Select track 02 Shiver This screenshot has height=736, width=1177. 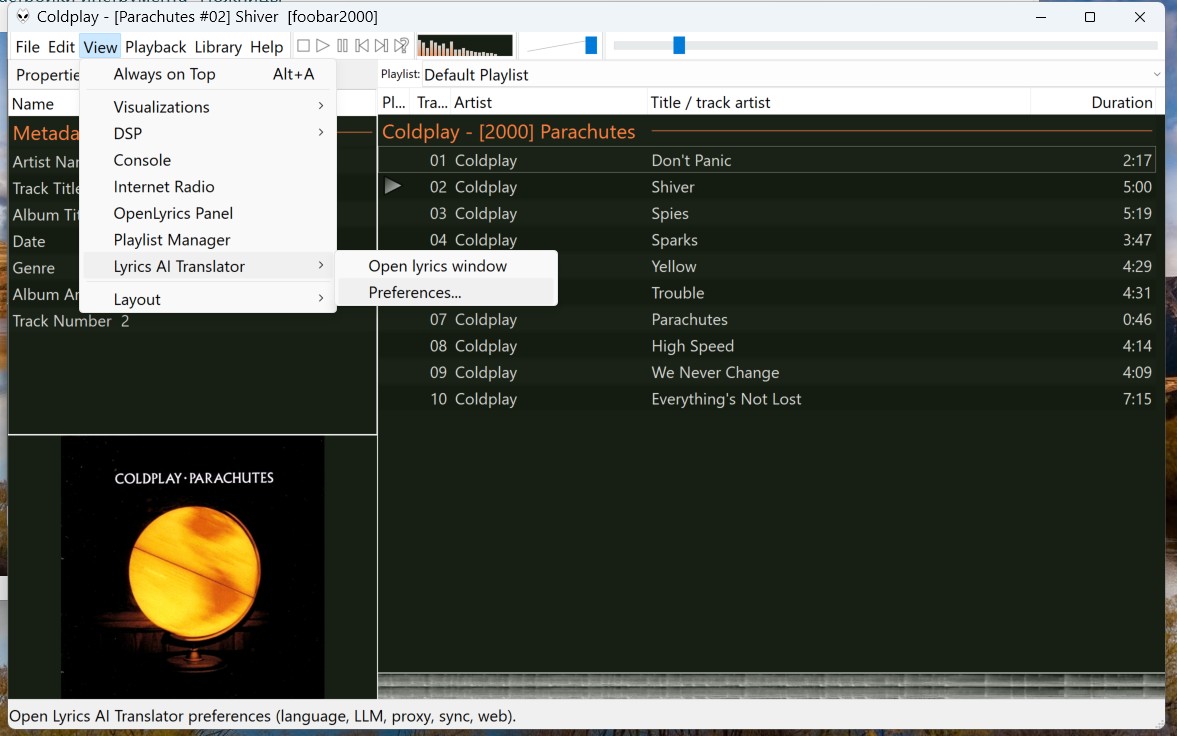point(766,186)
